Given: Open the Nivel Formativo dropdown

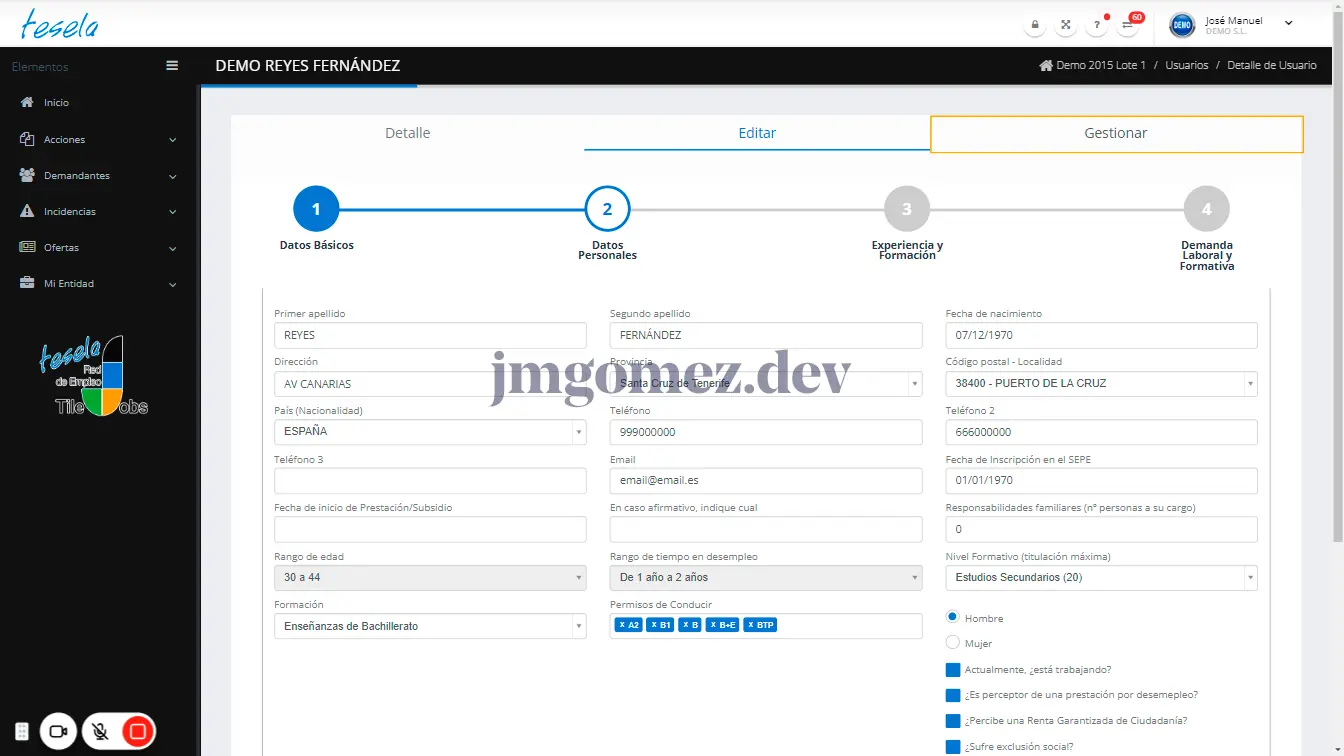Looking at the screenshot, I should pos(1100,578).
